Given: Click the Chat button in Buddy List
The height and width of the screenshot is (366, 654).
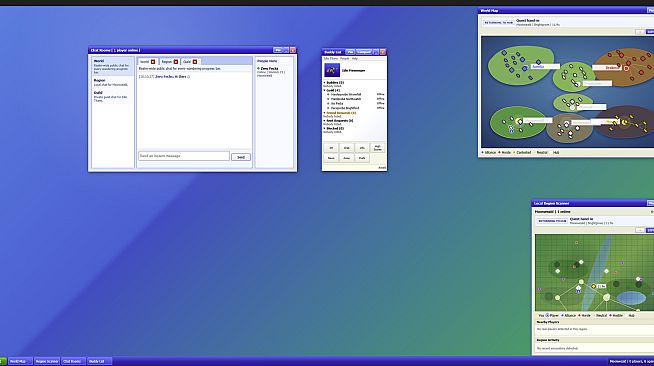Looking at the screenshot, I should coord(347,148).
